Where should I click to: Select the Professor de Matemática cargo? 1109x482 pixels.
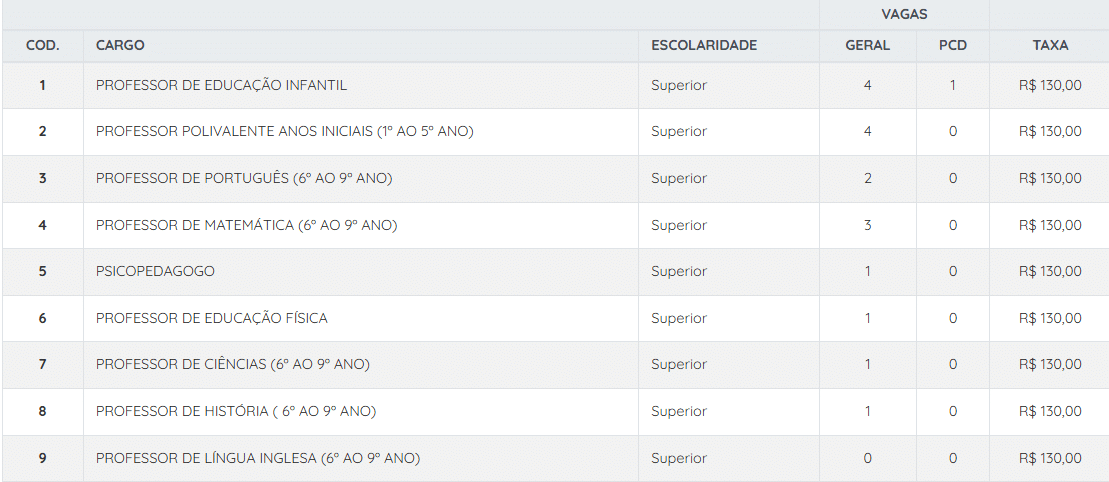[x=246, y=225]
